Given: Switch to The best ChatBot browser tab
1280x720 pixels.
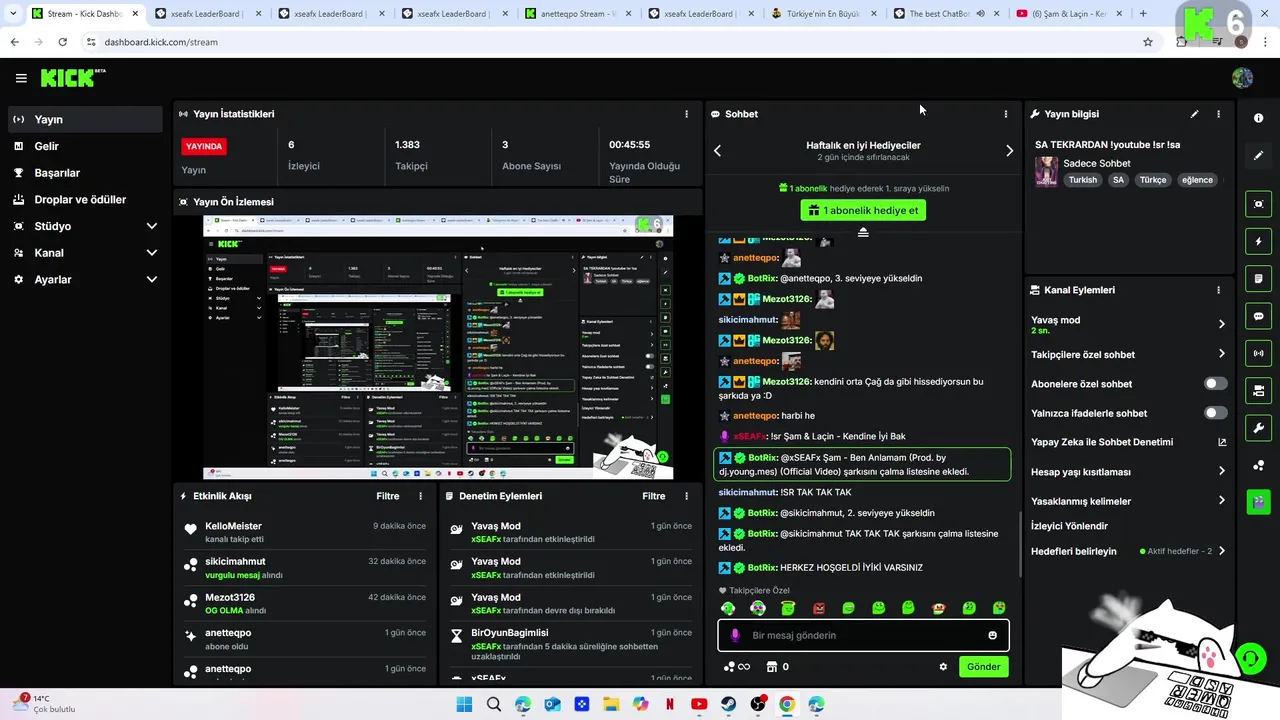Looking at the screenshot, I should [945, 14].
